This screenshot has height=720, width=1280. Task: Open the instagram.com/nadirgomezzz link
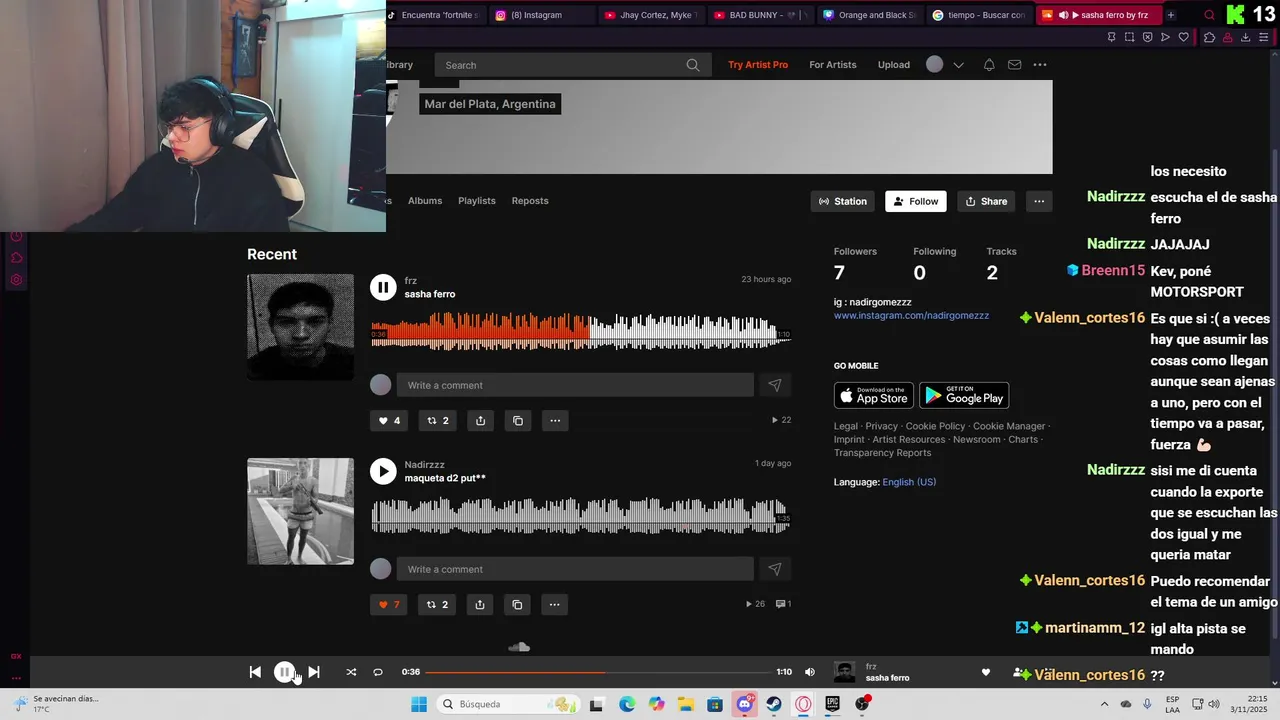click(911, 316)
